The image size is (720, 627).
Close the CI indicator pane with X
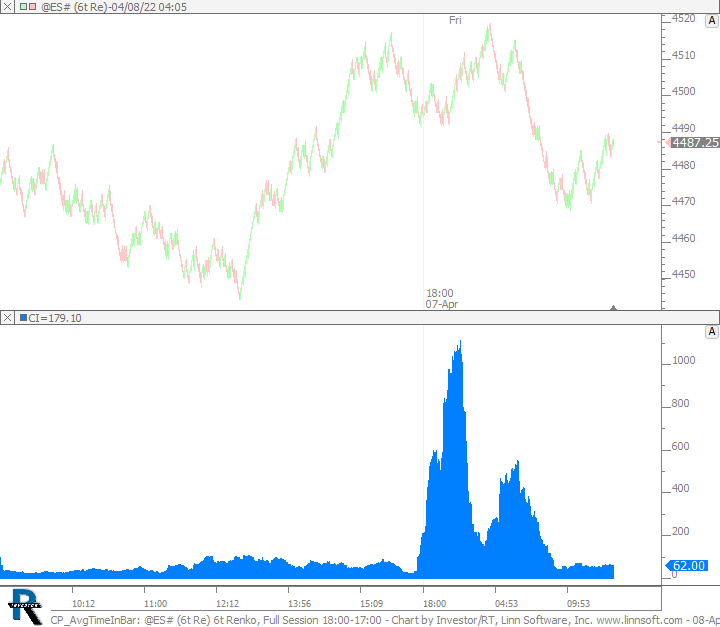pos(7,317)
